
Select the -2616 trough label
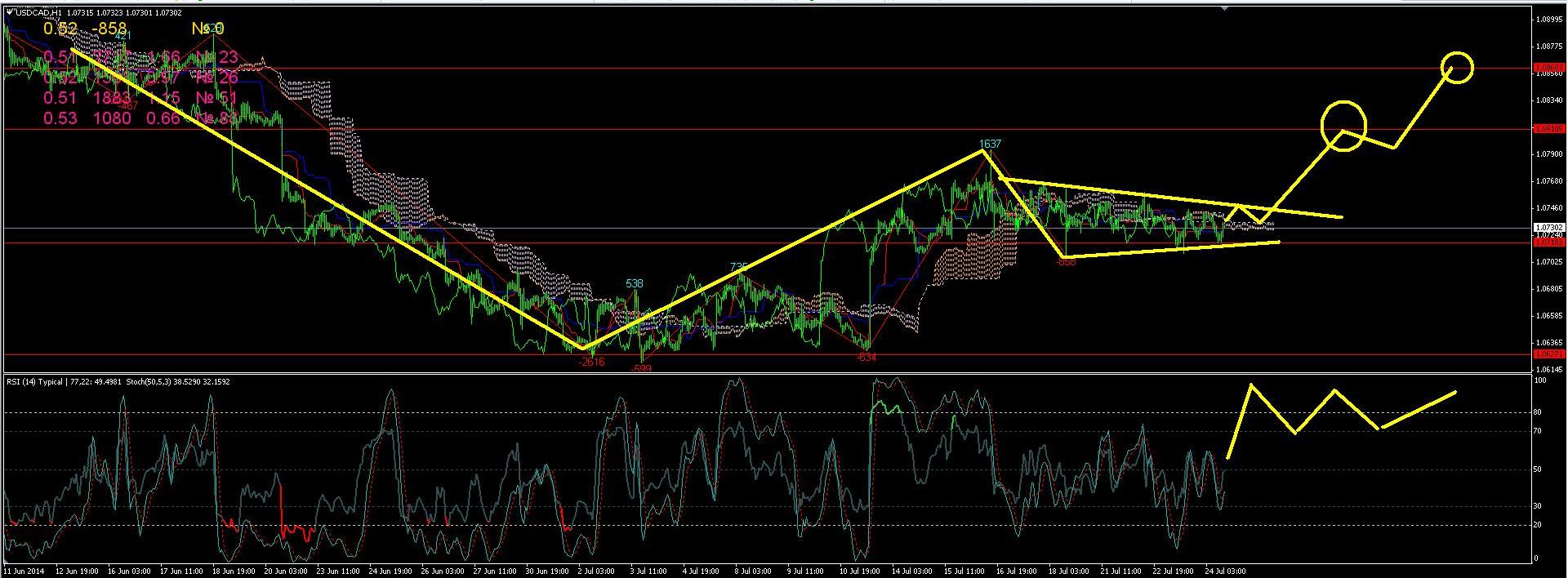pyautogui.click(x=591, y=362)
